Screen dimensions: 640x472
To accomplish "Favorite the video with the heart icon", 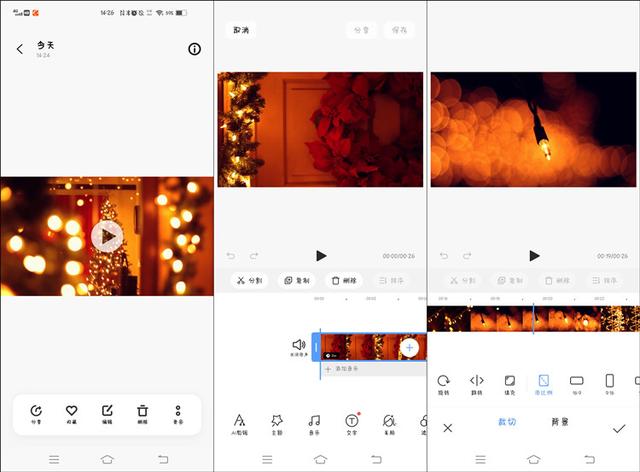I will click(72, 412).
